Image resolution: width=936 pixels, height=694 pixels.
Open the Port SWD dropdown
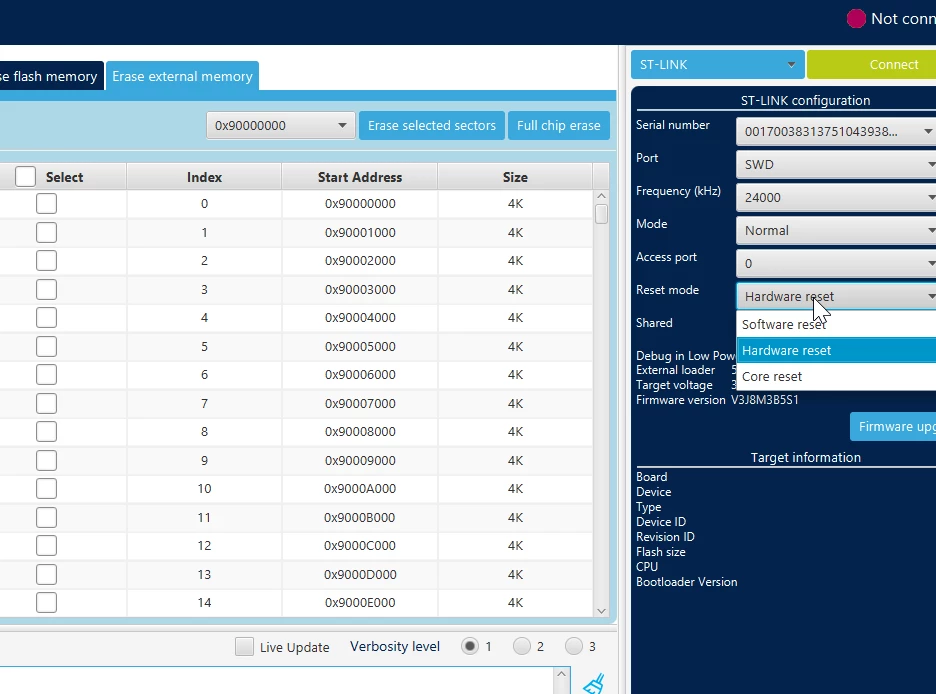pyautogui.click(x=836, y=165)
